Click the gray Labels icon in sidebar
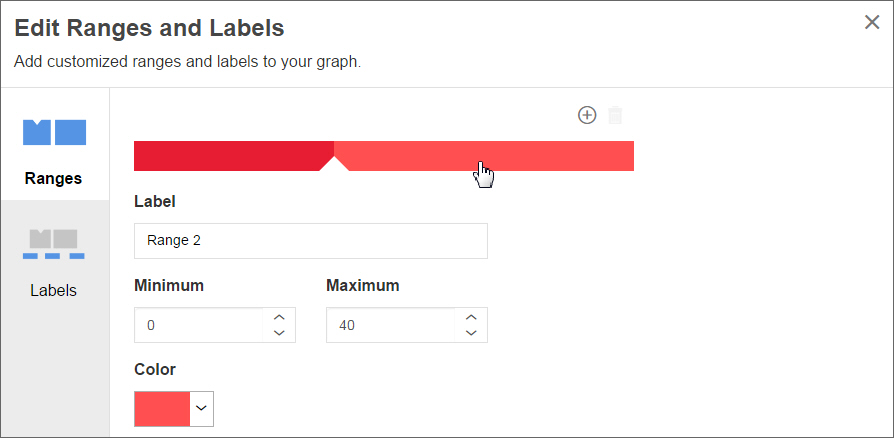Viewport: 894px width, 438px height. pyautogui.click(x=54, y=244)
